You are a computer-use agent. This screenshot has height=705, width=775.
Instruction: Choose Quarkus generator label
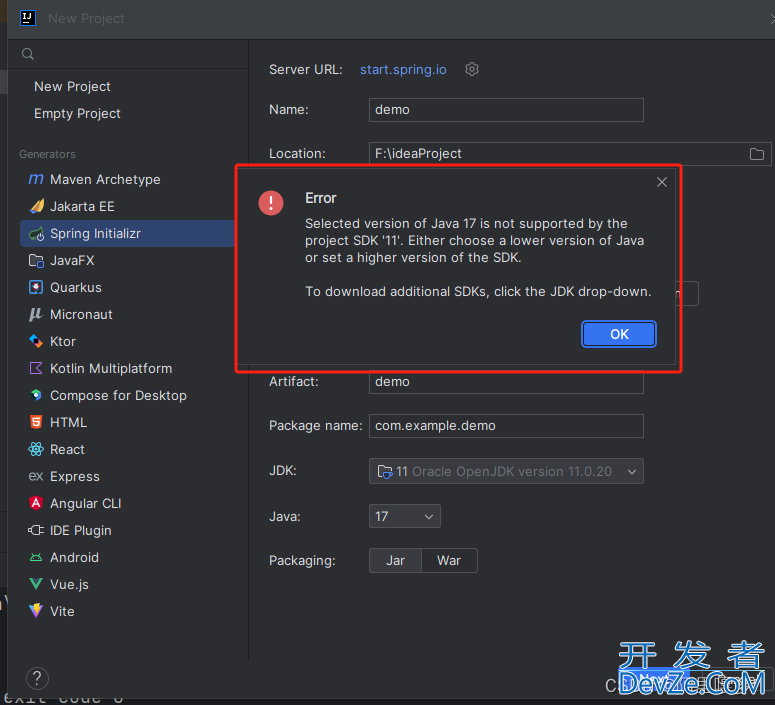point(76,287)
